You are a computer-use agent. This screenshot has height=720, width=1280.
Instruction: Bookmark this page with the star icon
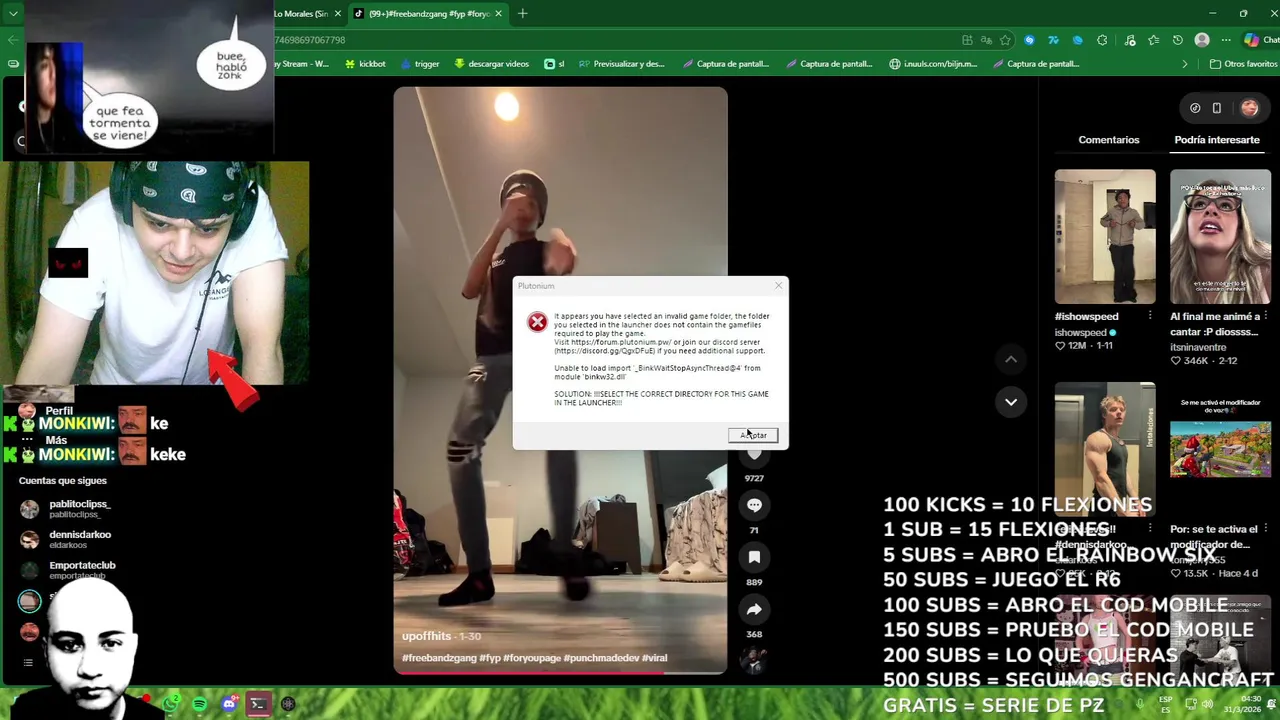tap(1005, 40)
